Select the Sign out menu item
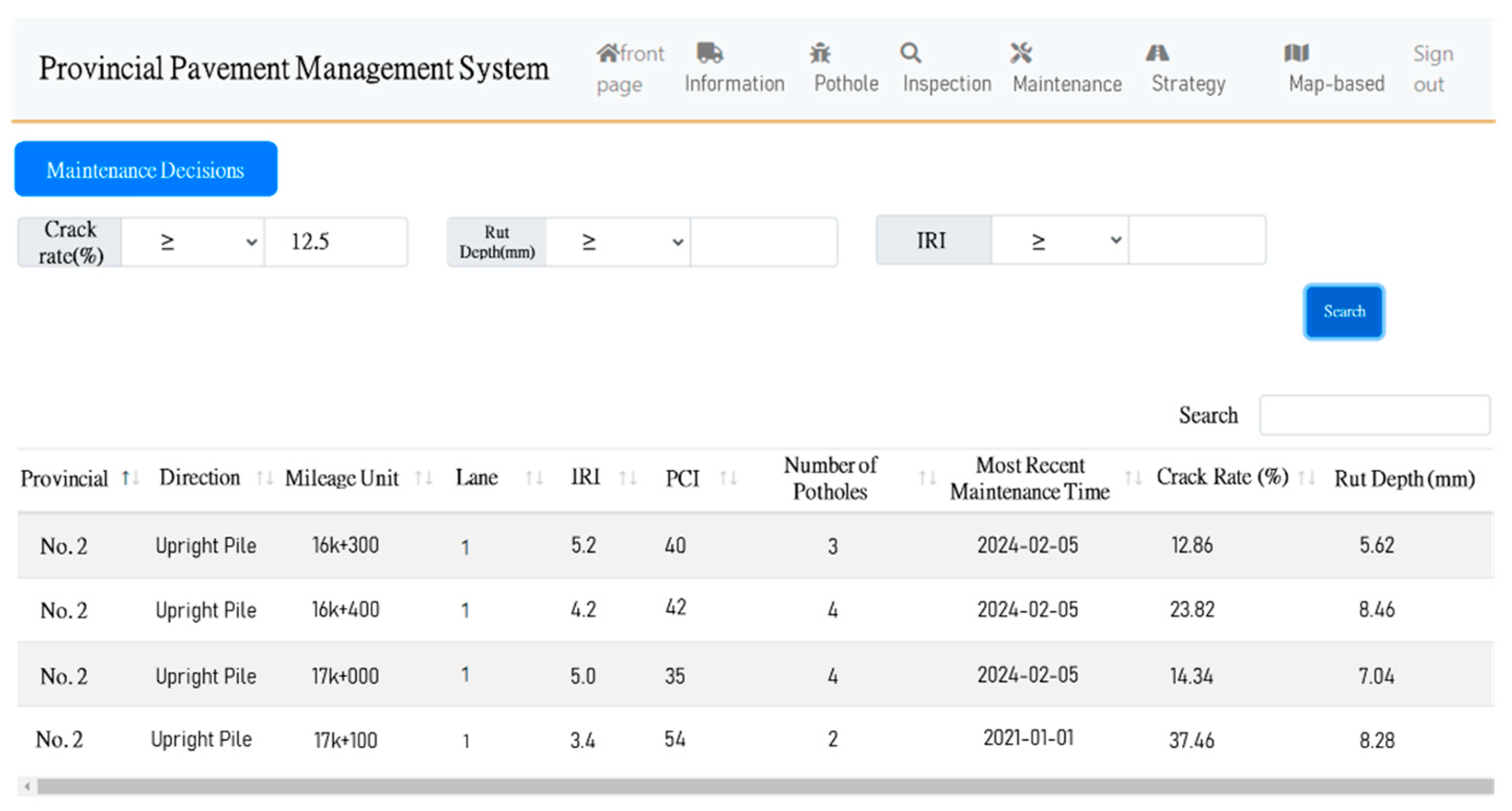The image size is (1512, 811). pos(1432,69)
